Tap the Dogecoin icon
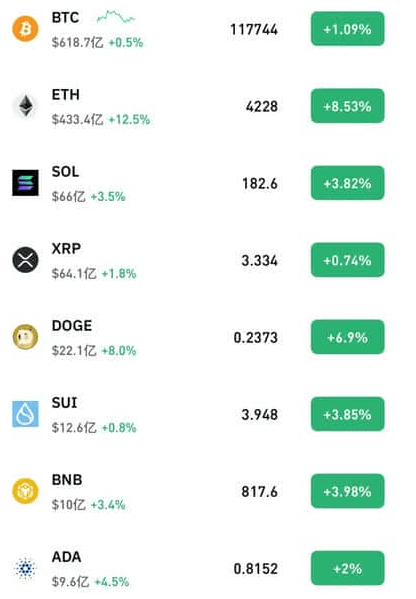The height and width of the screenshot is (599, 416). tap(25, 337)
